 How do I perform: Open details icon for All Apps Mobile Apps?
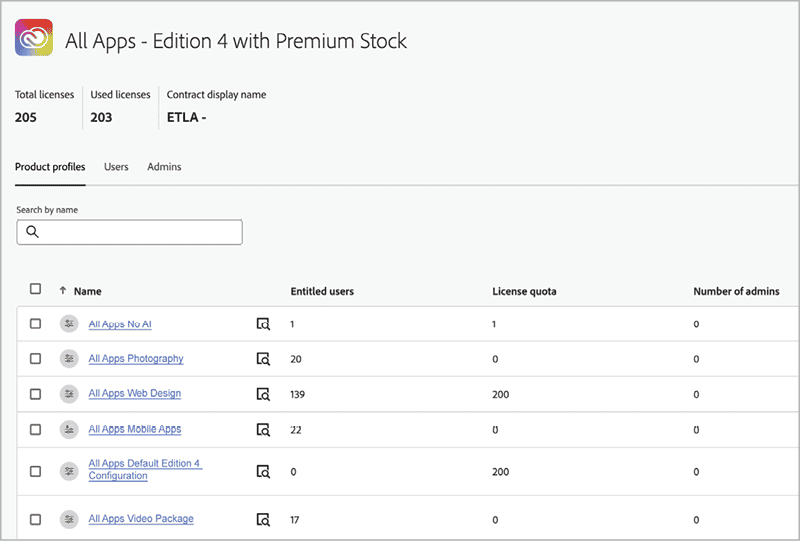click(x=263, y=430)
